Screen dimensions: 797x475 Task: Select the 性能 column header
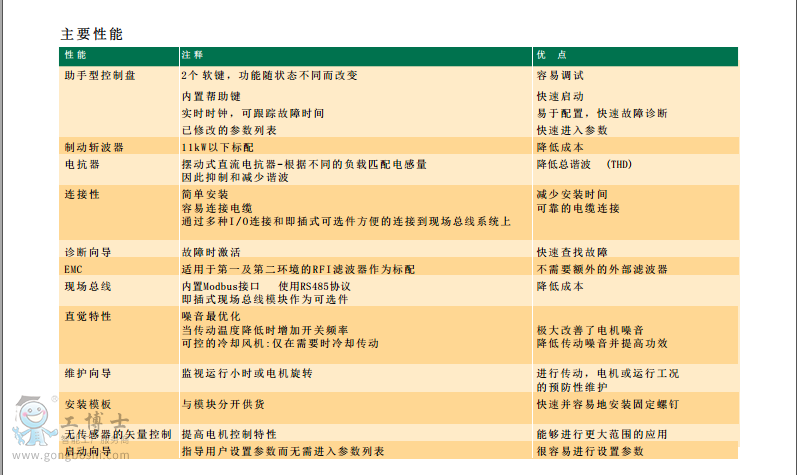tap(75, 55)
